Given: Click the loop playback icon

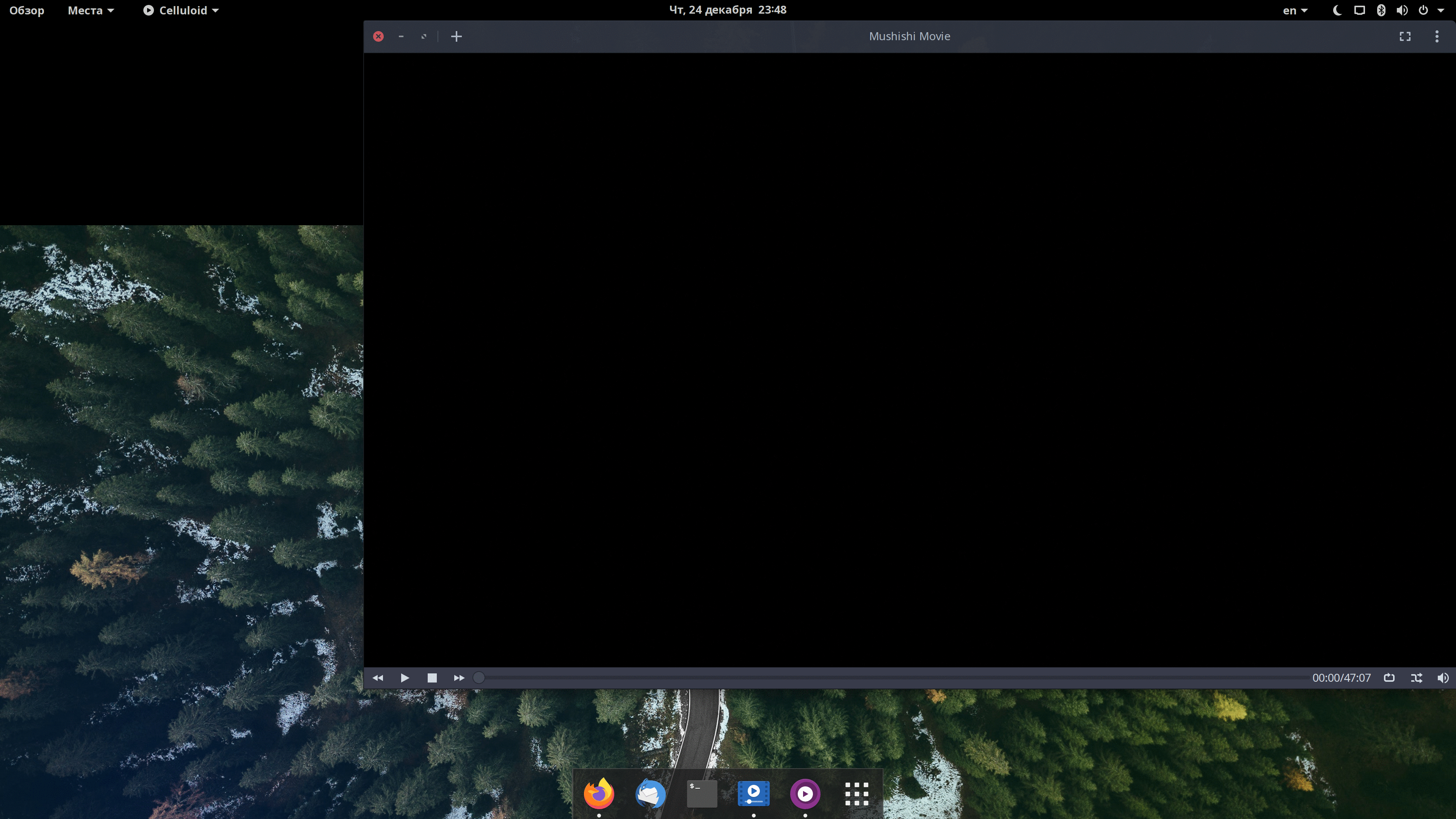Looking at the screenshot, I should [1390, 677].
